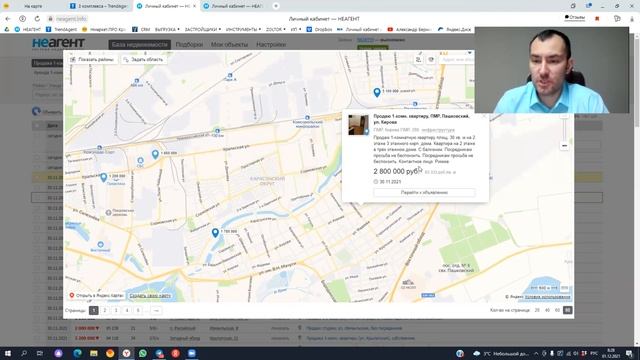Open 'Dropbox' bookmark
Screen dimensions: 640x360
pos(319,29)
